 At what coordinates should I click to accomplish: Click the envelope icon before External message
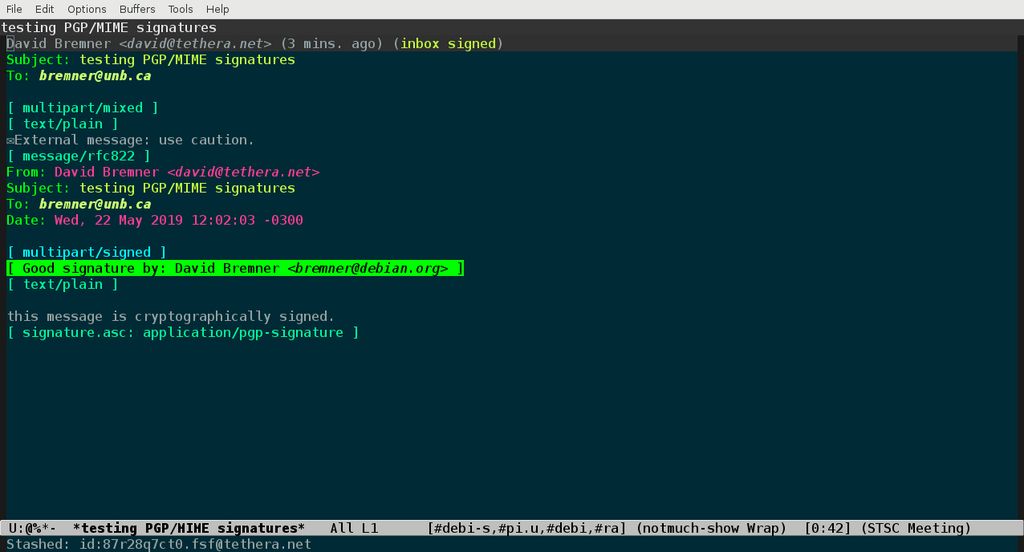point(10,141)
